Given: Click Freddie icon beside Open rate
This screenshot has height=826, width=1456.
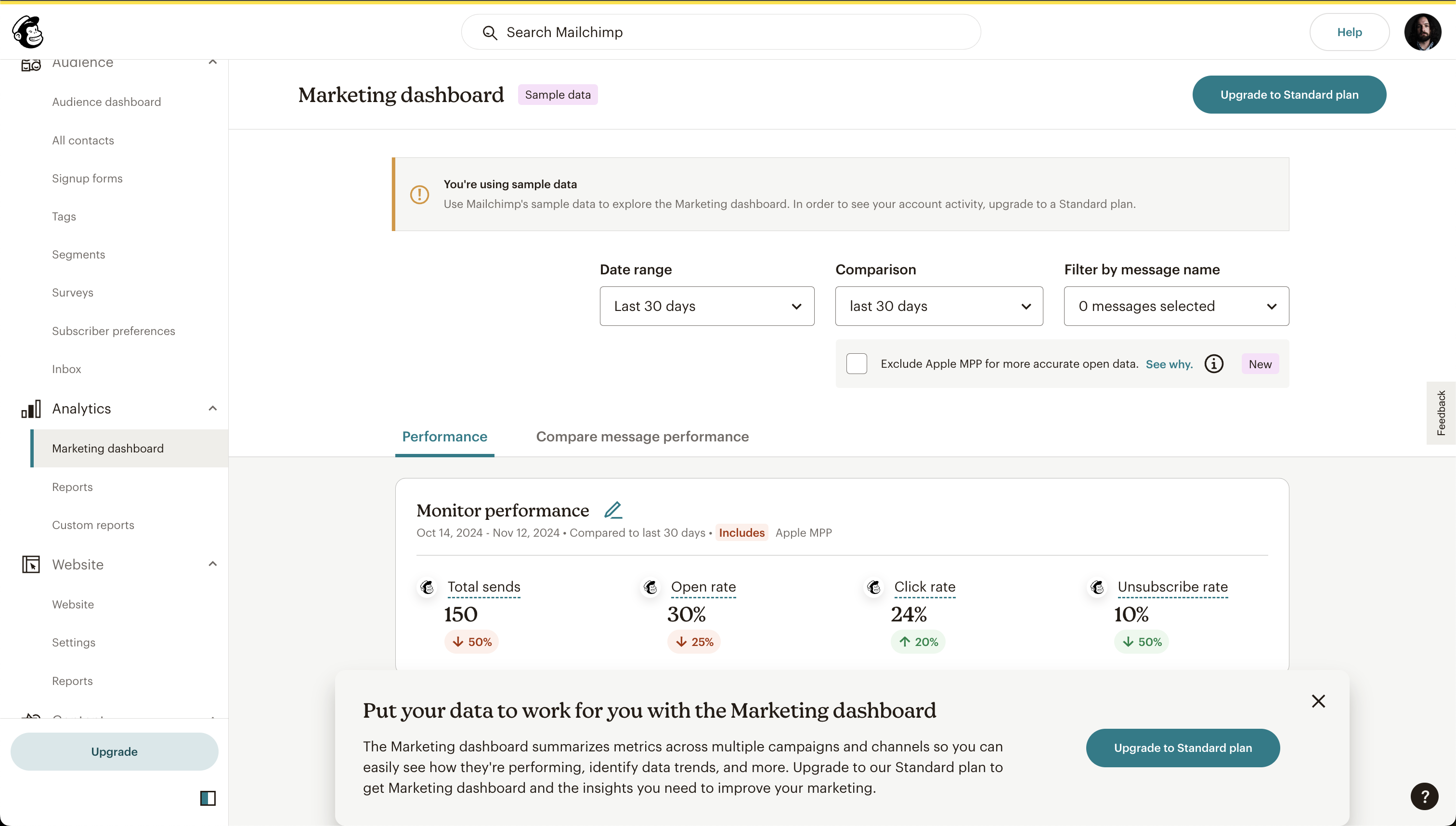Looking at the screenshot, I should tap(651, 587).
